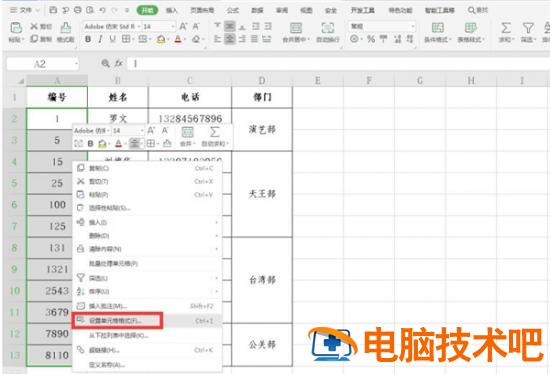Image resolution: width=550 pixels, height=374 pixels.
Task: Click cell containing 天王部
Action: [262, 194]
